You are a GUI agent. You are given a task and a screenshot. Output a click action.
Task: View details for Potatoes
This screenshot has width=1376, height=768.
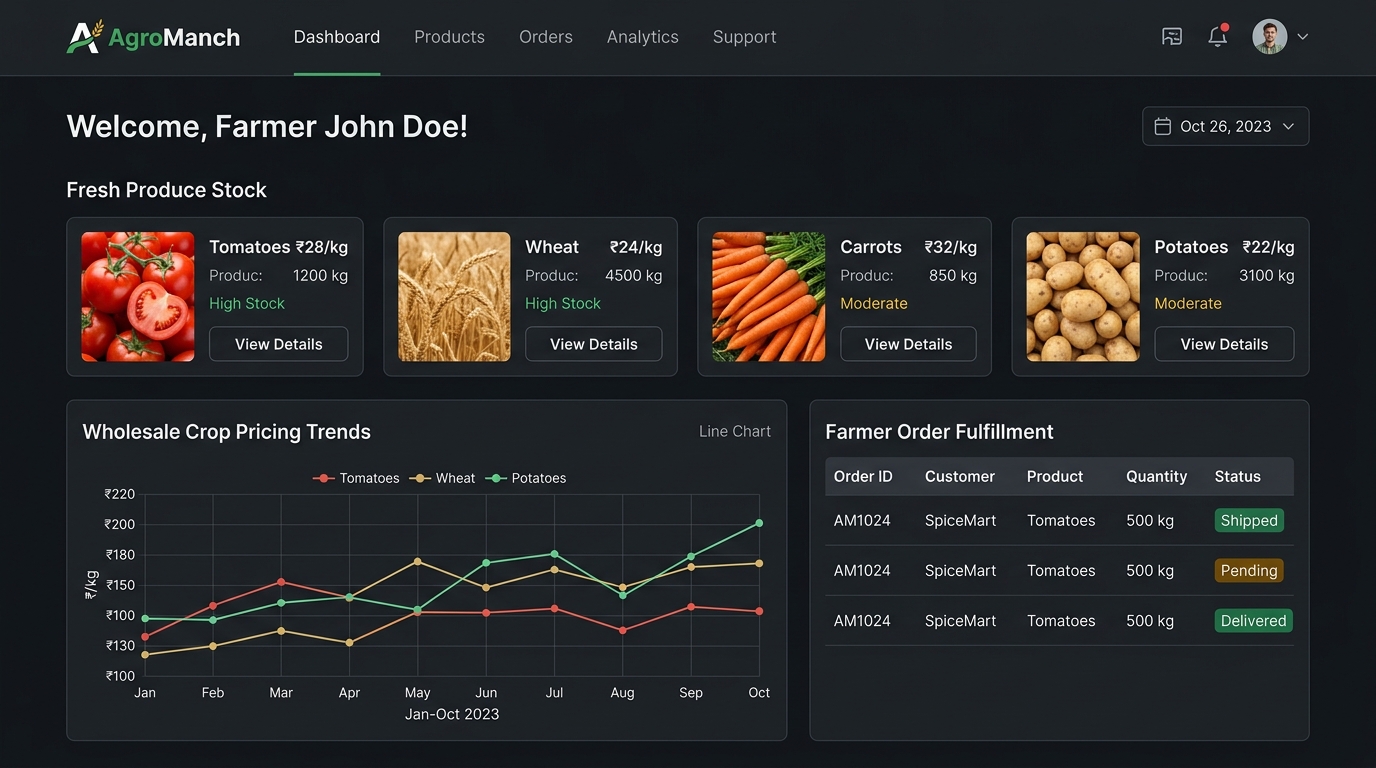[1224, 344]
